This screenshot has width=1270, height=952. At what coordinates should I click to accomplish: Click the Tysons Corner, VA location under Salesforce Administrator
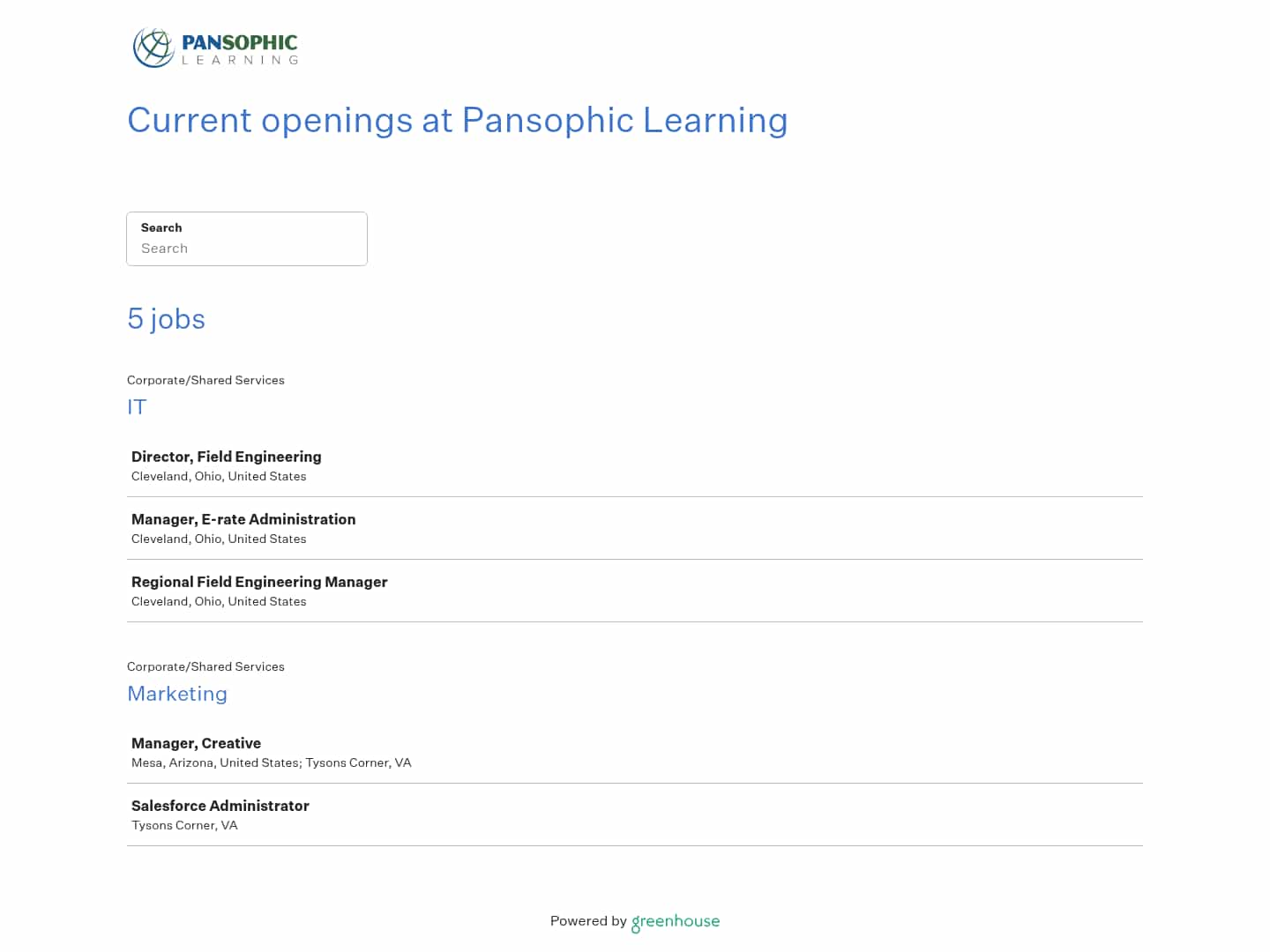click(184, 825)
